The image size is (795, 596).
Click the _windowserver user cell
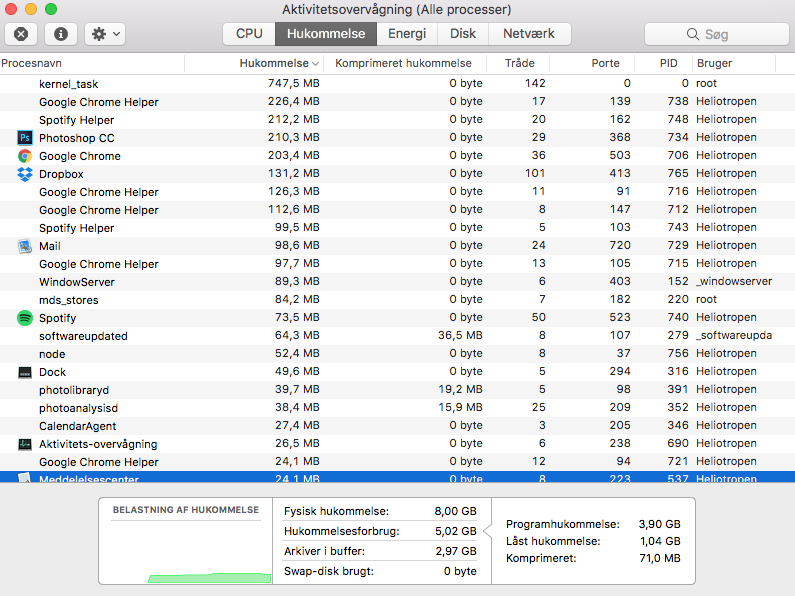[x=734, y=281]
